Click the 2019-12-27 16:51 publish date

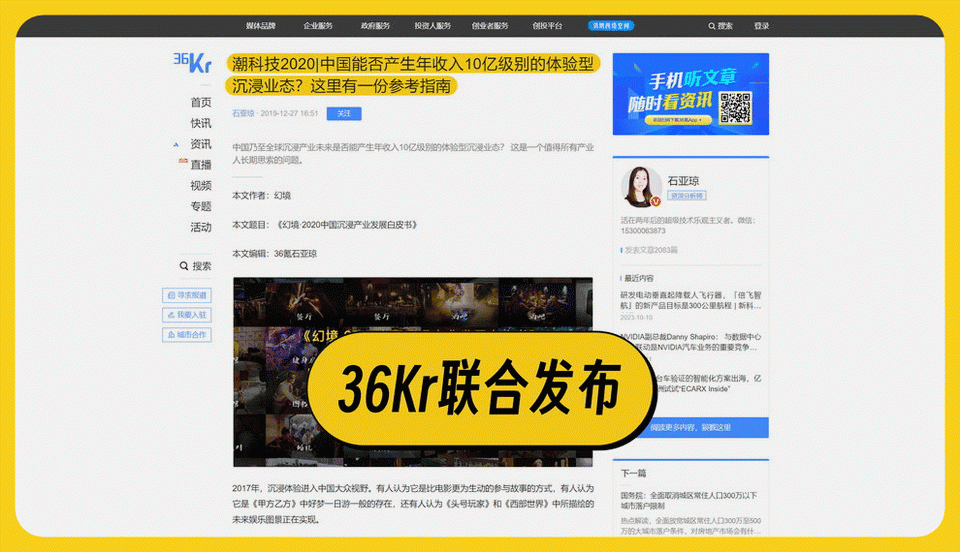[289, 113]
